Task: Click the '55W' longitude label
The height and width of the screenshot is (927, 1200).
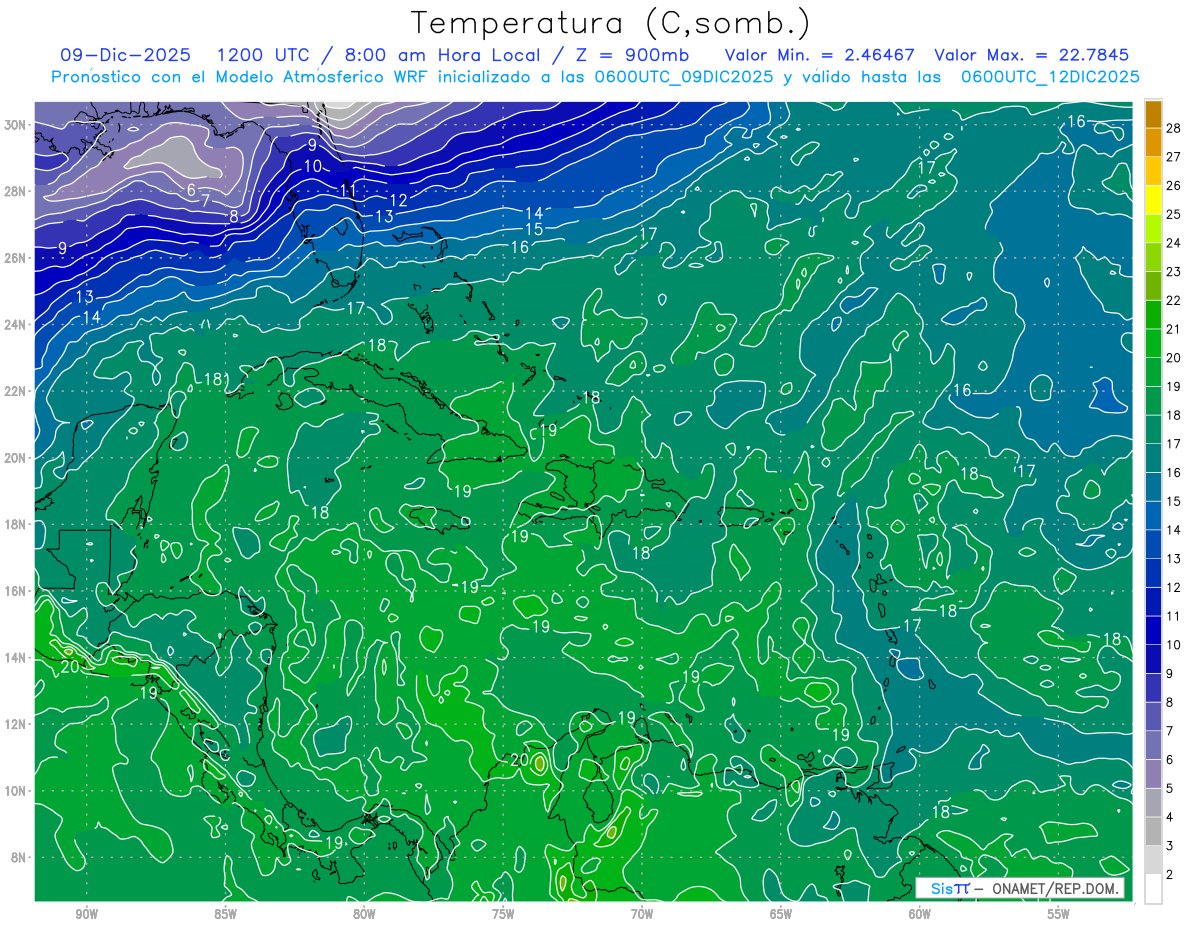Action: point(1058,914)
